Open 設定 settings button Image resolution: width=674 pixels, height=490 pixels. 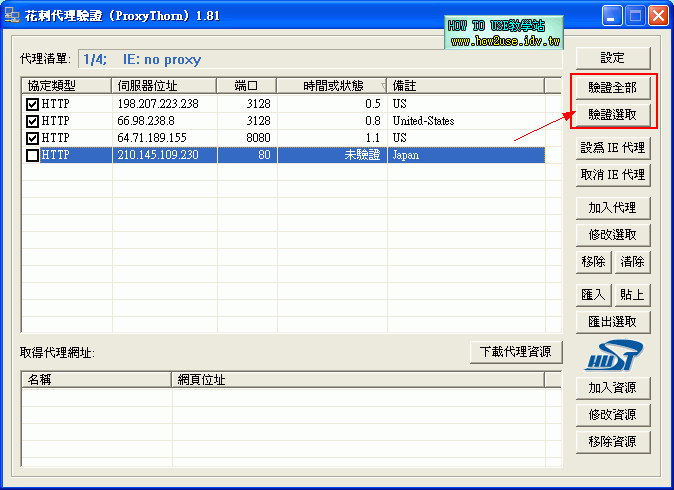coord(613,58)
